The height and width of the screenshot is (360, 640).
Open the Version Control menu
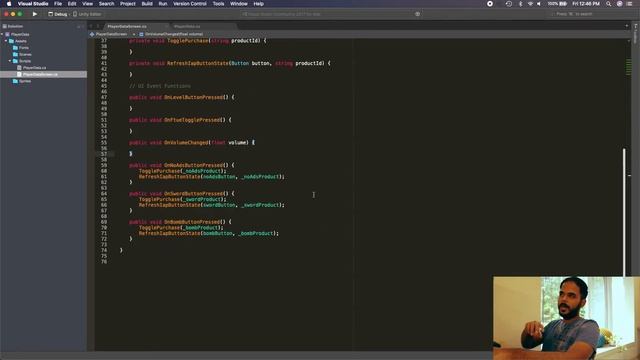click(190, 4)
